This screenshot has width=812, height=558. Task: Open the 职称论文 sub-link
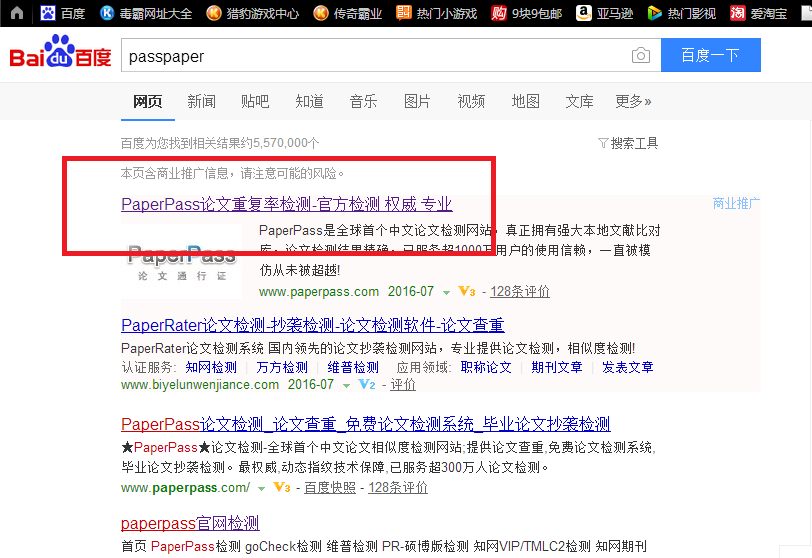coord(486,367)
